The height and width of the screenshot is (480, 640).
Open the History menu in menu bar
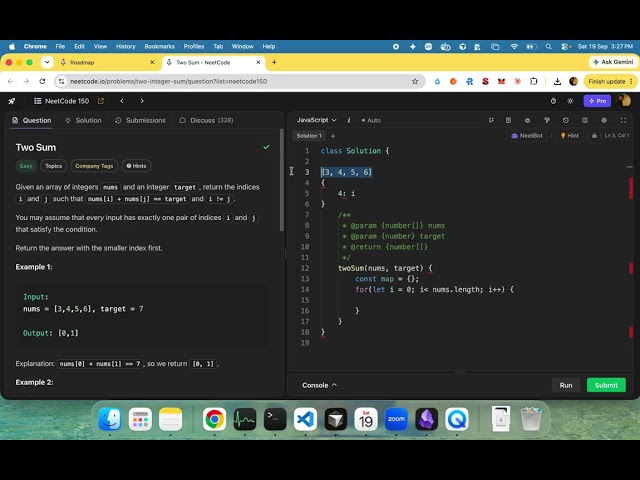click(125, 47)
